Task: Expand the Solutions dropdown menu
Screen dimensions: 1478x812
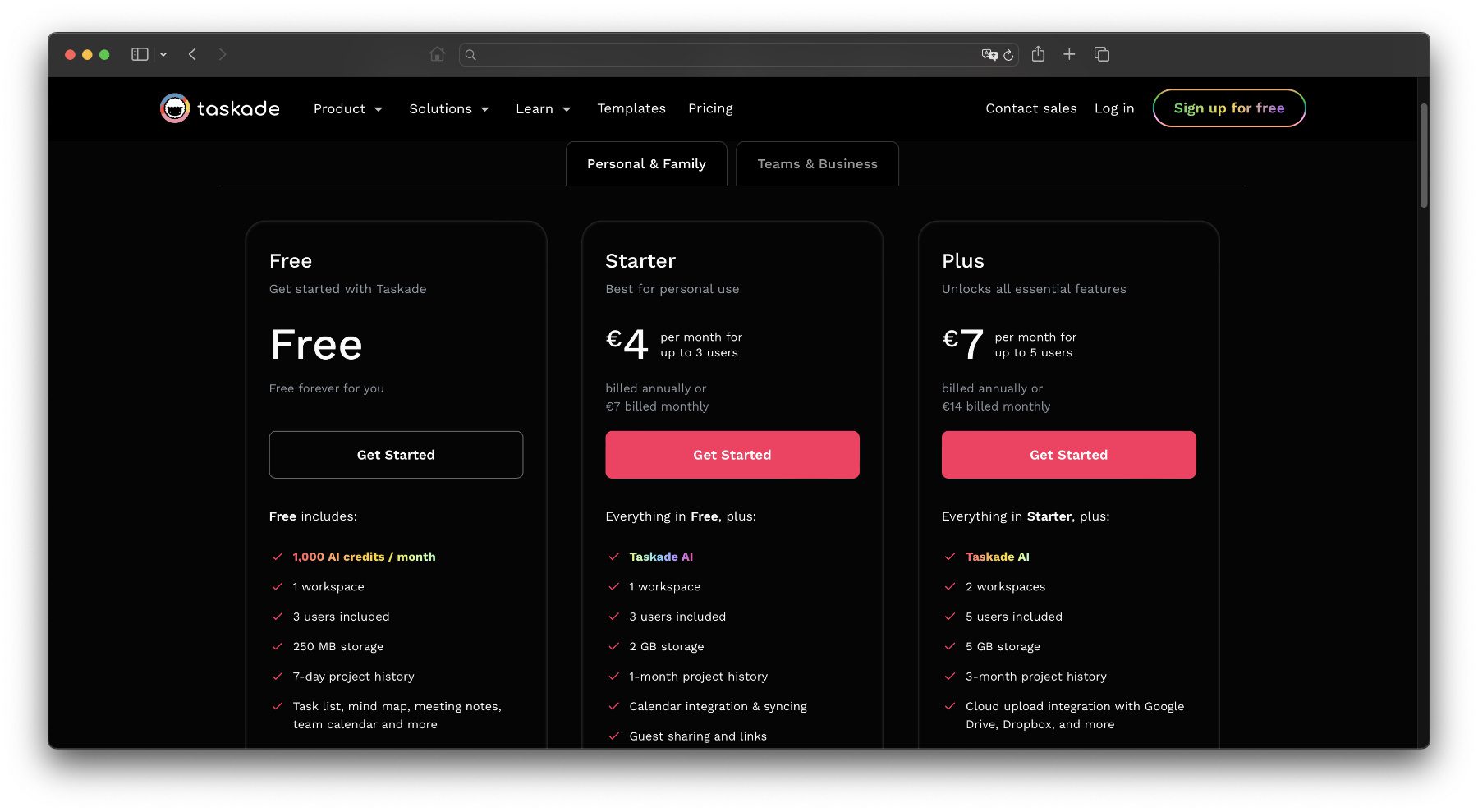Action: 448,108
